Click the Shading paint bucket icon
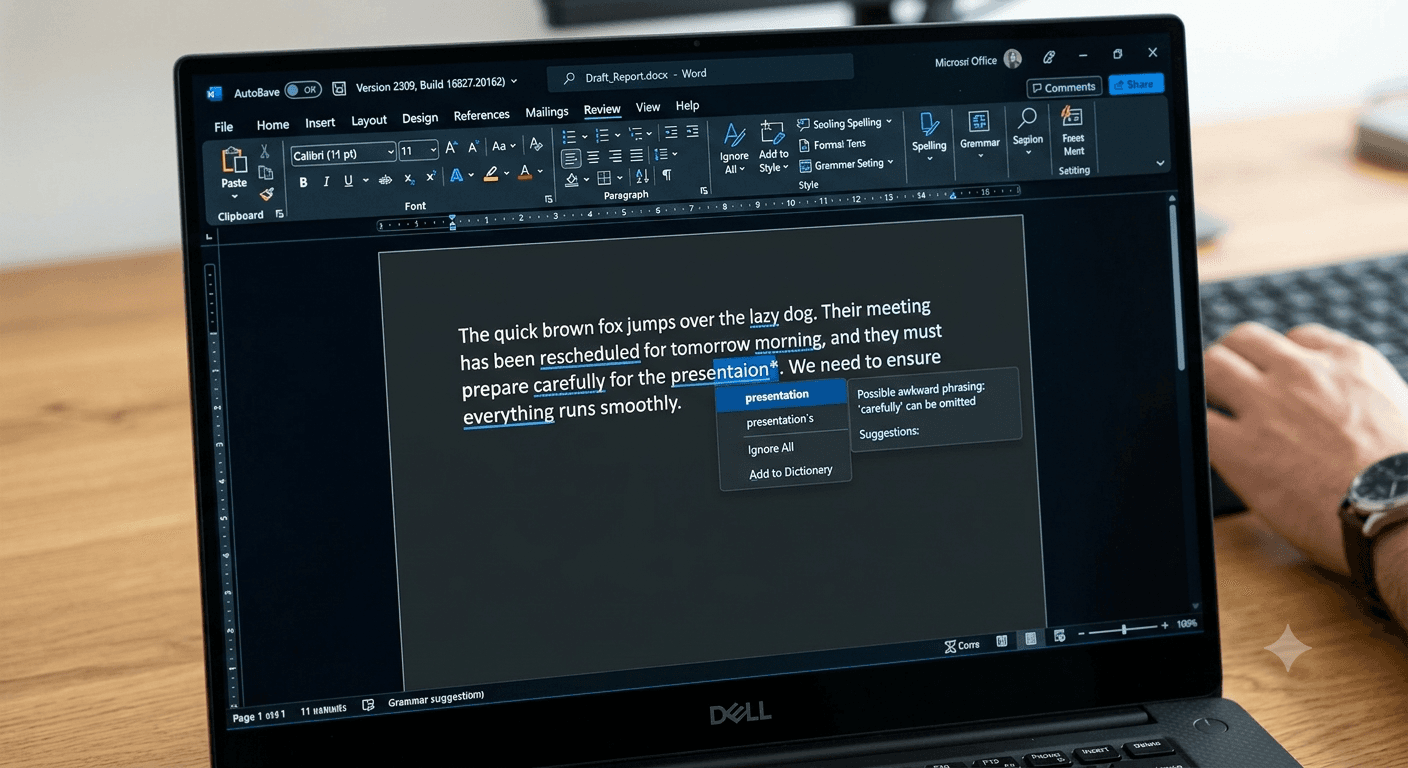The image size is (1408, 768). [571, 179]
